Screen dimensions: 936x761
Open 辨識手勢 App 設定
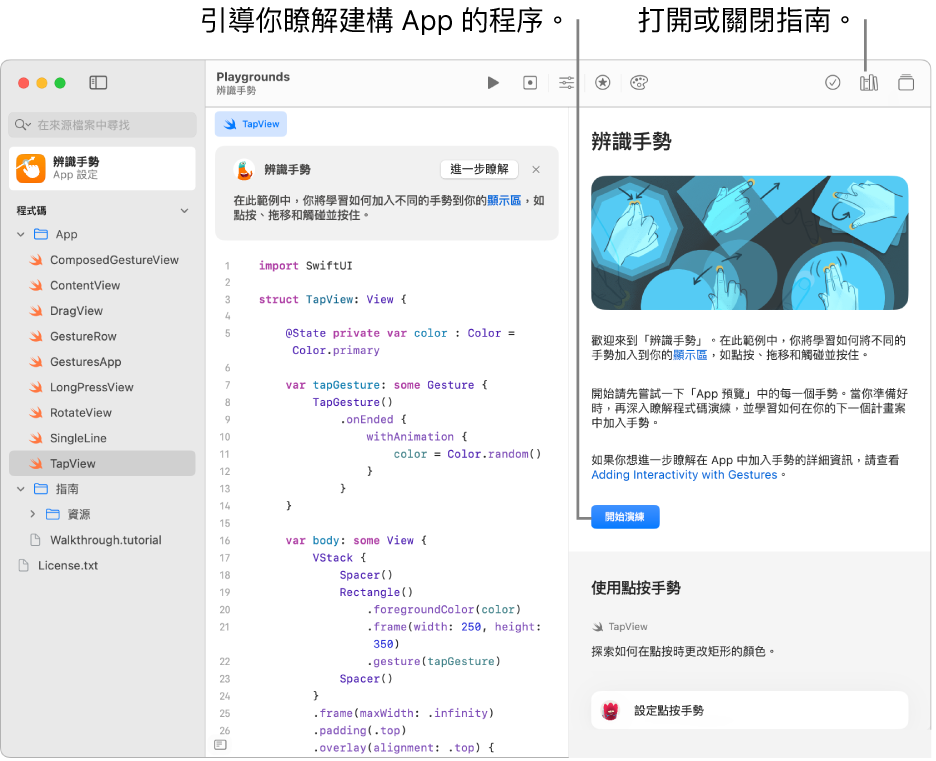(x=102, y=168)
